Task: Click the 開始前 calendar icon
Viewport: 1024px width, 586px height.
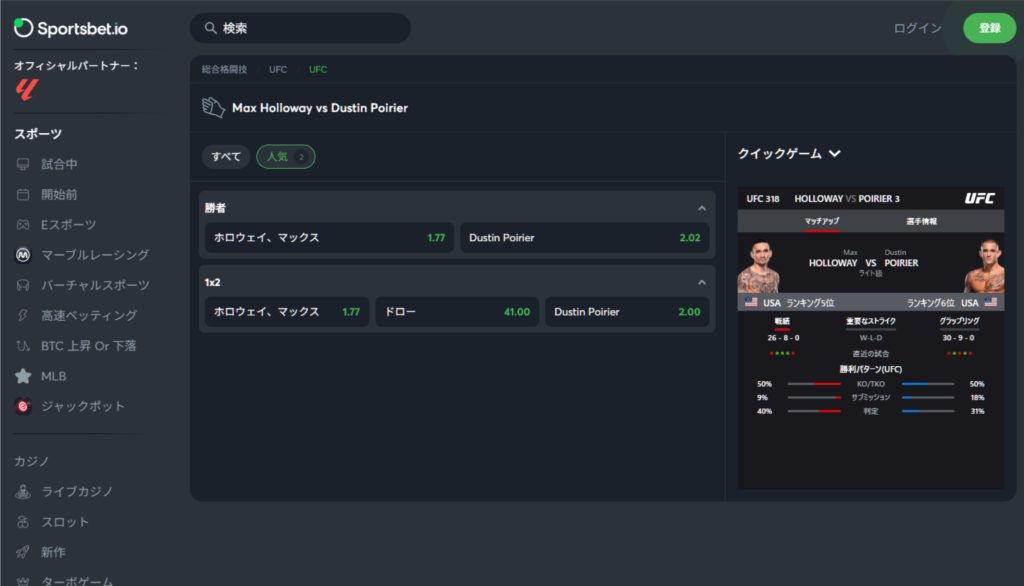Action: pyautogui.click(x=23, y=195)
